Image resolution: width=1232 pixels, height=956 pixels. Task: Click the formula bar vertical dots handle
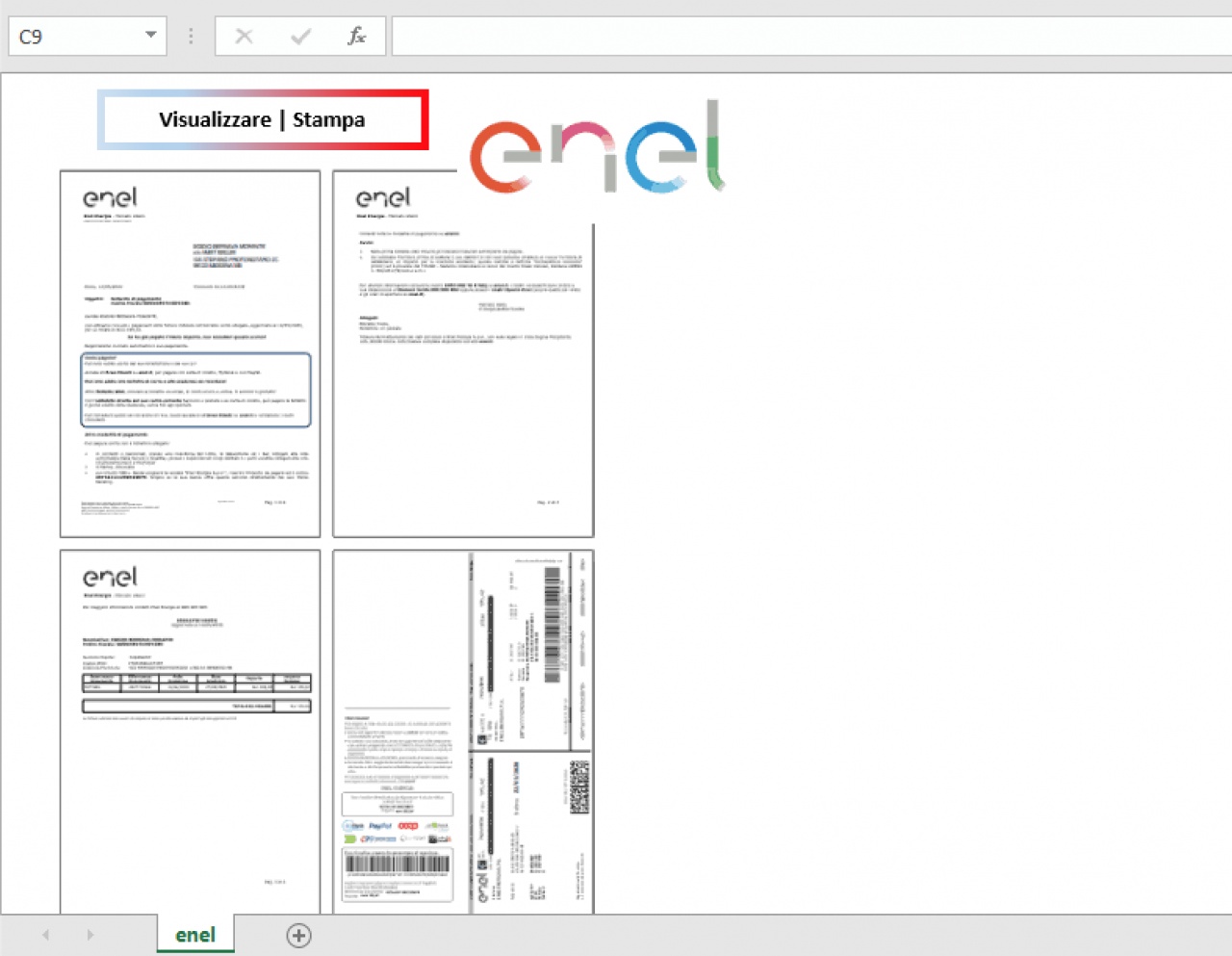click(x=191, y=37)
